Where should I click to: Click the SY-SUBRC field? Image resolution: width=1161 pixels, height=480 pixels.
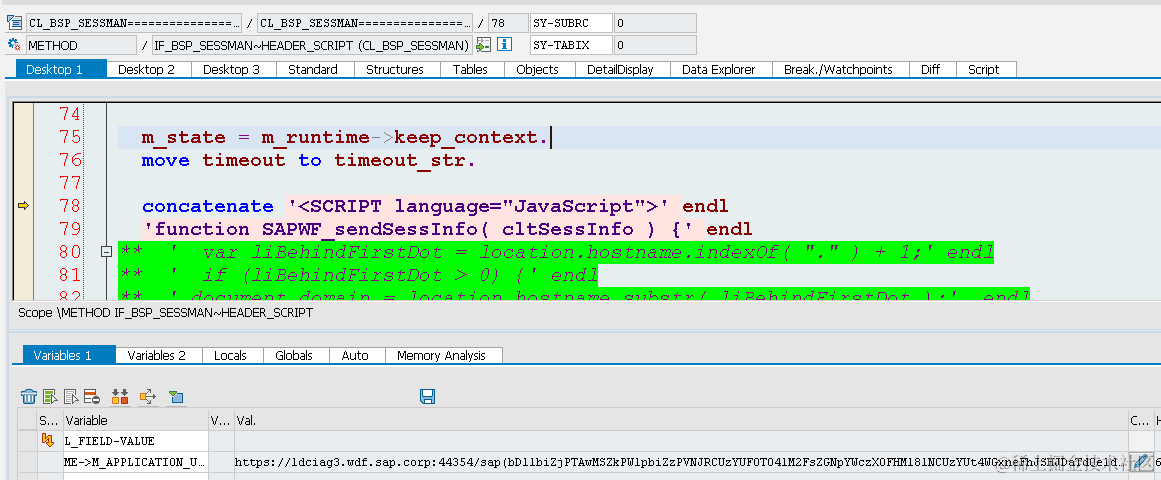pos(572,23)
